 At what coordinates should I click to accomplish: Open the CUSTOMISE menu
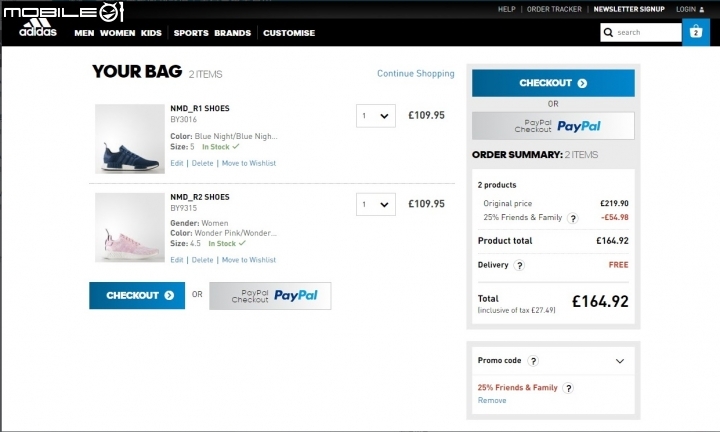pos(289,33)
